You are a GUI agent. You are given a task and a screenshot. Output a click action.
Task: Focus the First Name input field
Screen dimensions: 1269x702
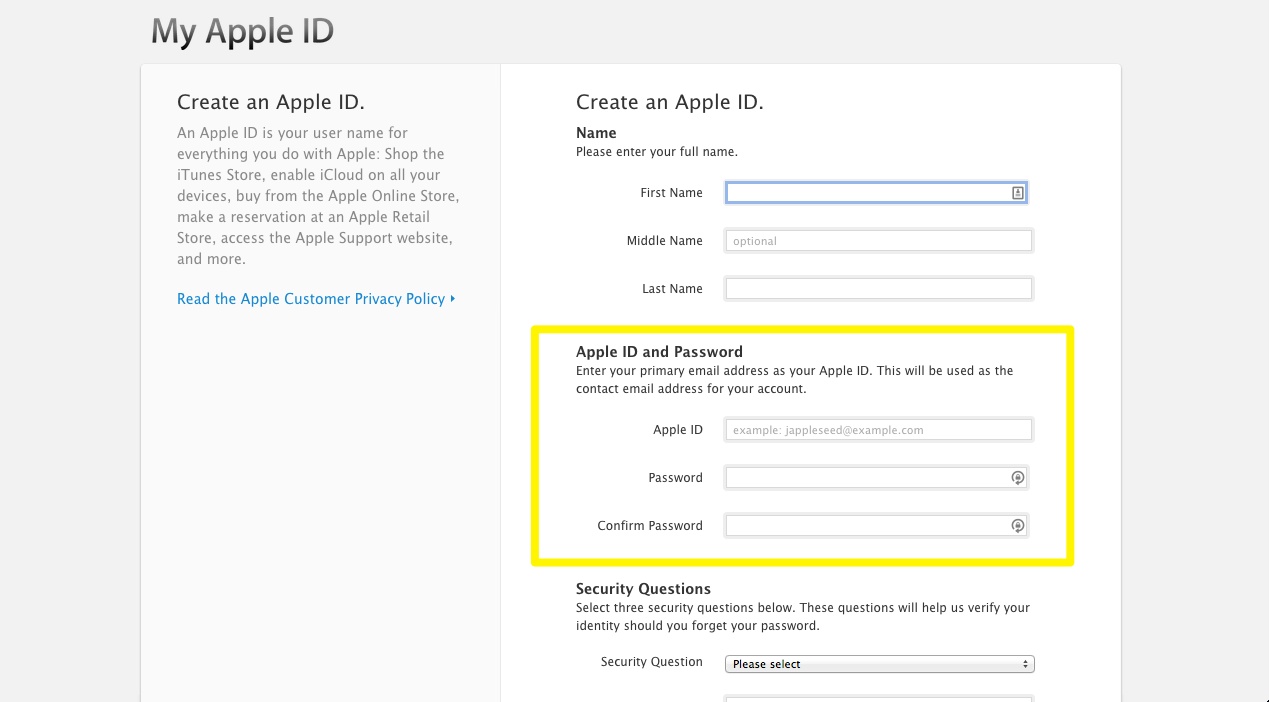coord(877,193)
